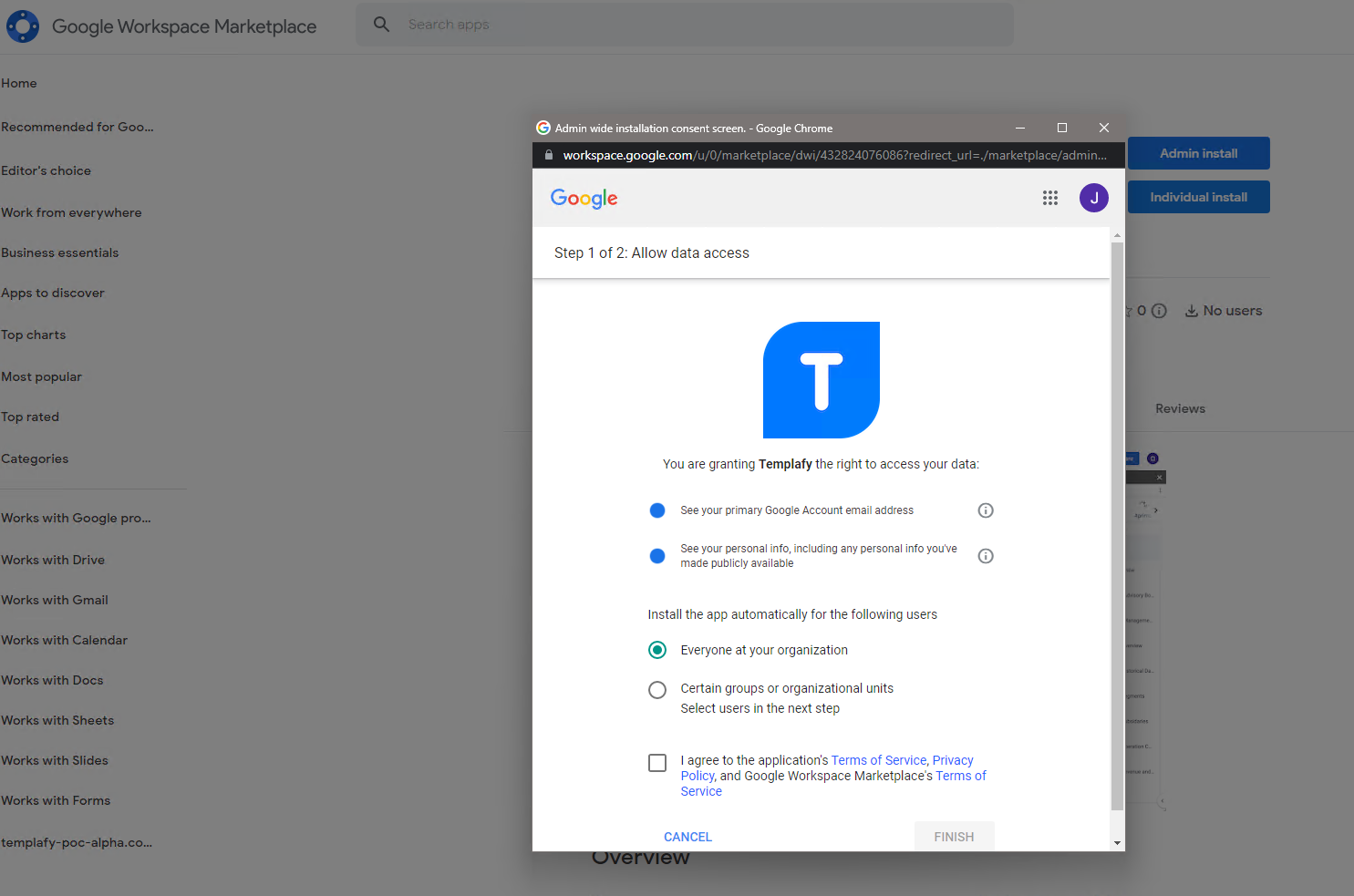Click the Google Workspace Marketplace logo
Screen dimensions: 1354x896
[23, 26]
